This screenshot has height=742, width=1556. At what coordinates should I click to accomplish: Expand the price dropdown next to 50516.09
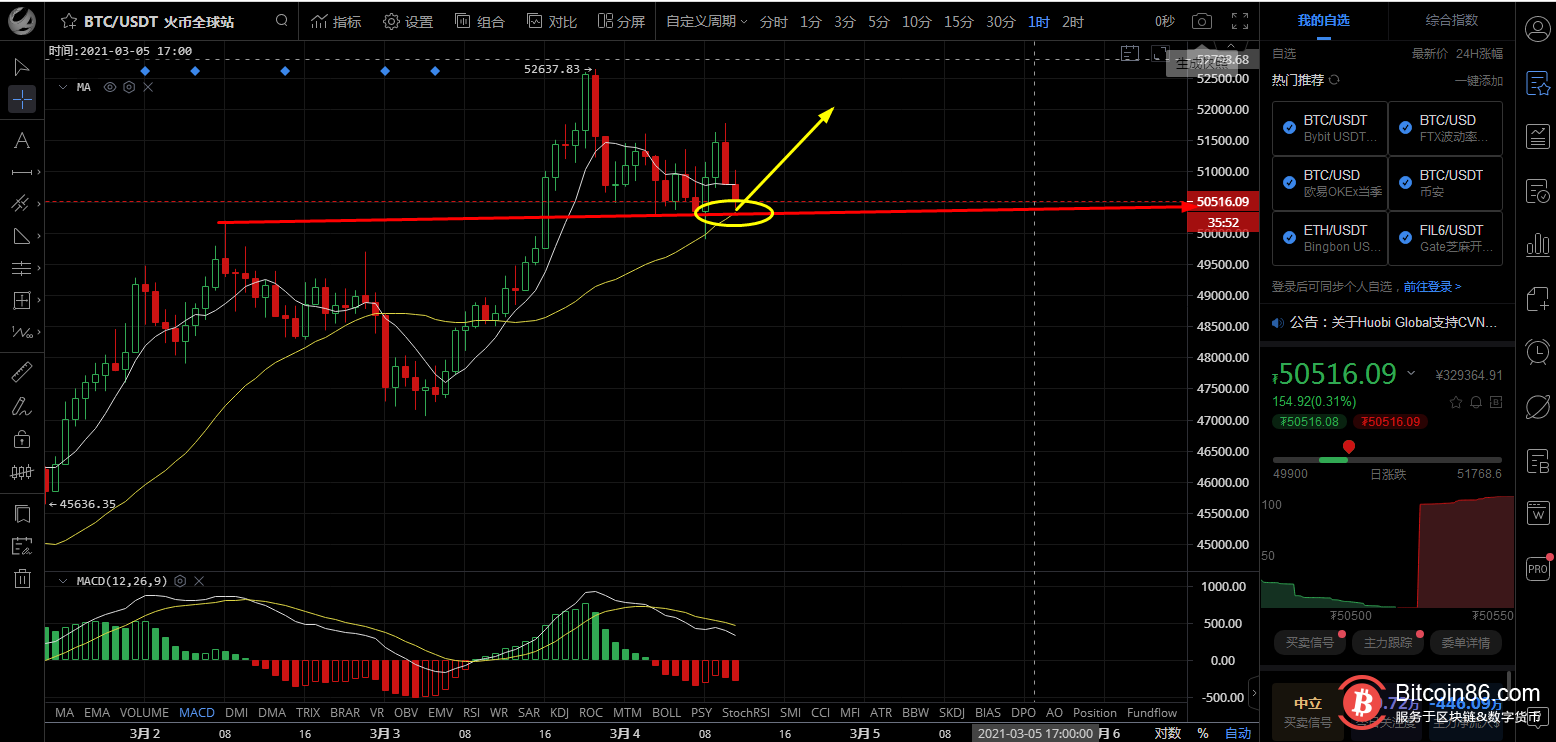[x=1411, y=374]
